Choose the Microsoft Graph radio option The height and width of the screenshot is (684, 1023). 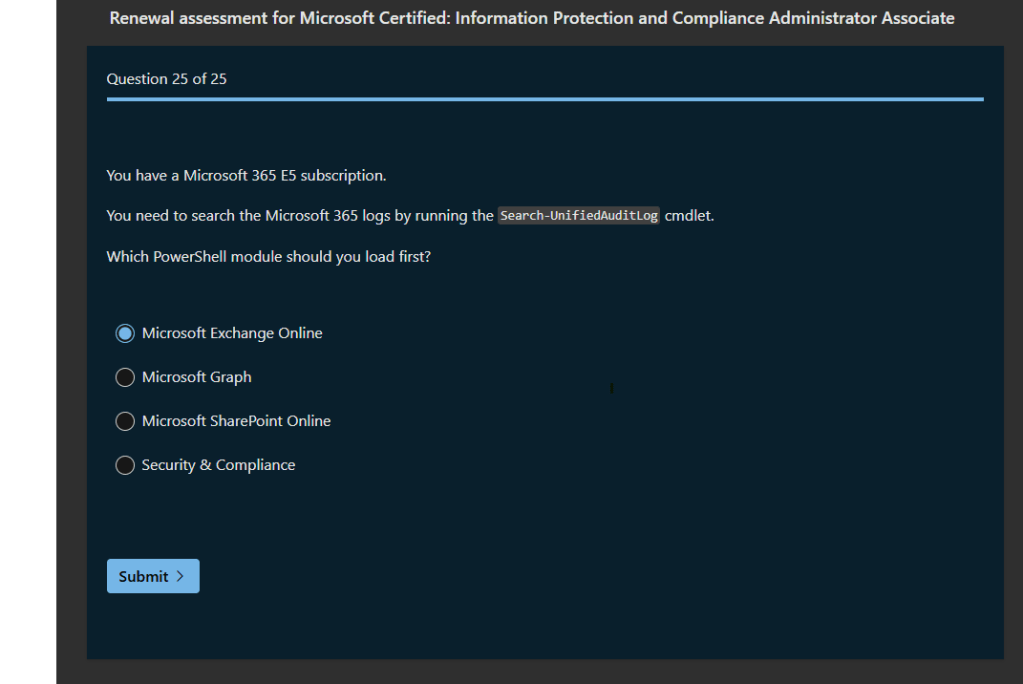(125, 377)
